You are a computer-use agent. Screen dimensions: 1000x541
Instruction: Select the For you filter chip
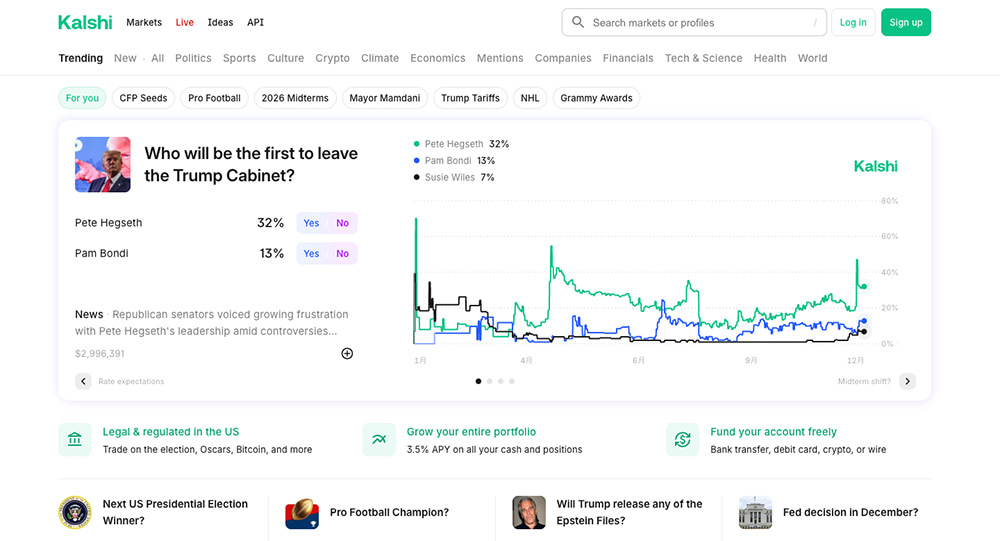click(82, 98)
